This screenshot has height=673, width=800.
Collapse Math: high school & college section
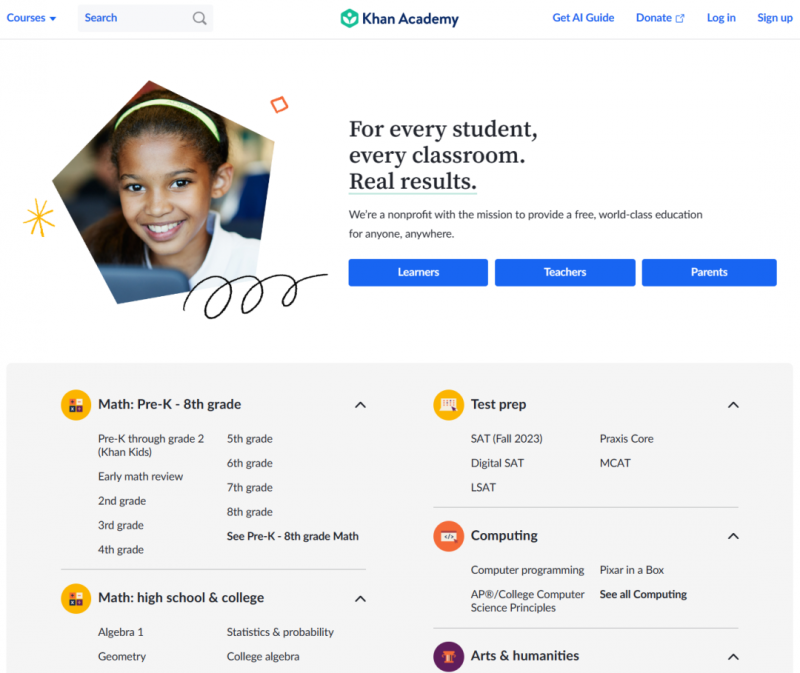[x=360, y=599]
